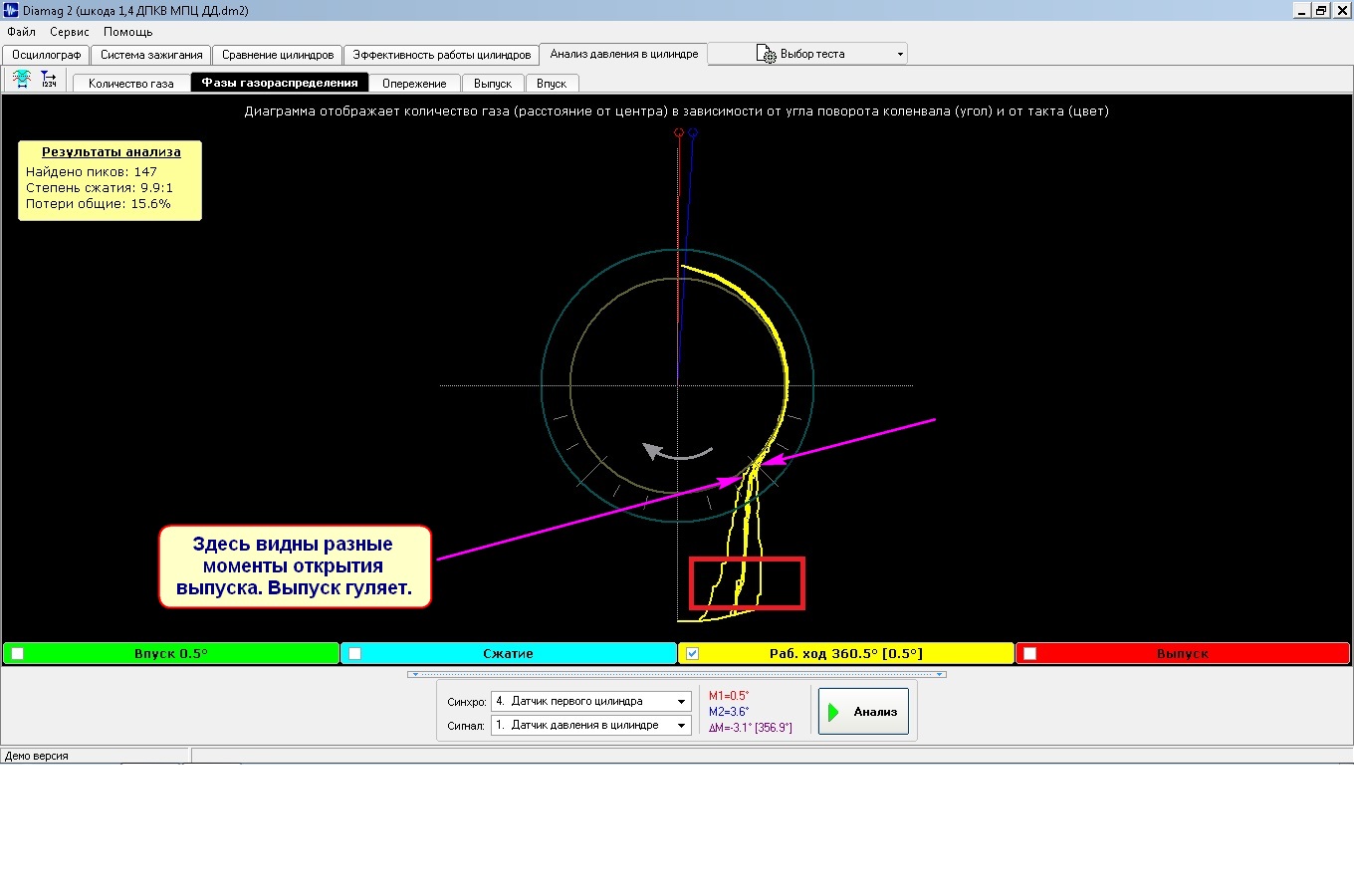1354x896 pixels.
Task: Switch to the Осциллограф tab
Action: (x=46, y=55)
